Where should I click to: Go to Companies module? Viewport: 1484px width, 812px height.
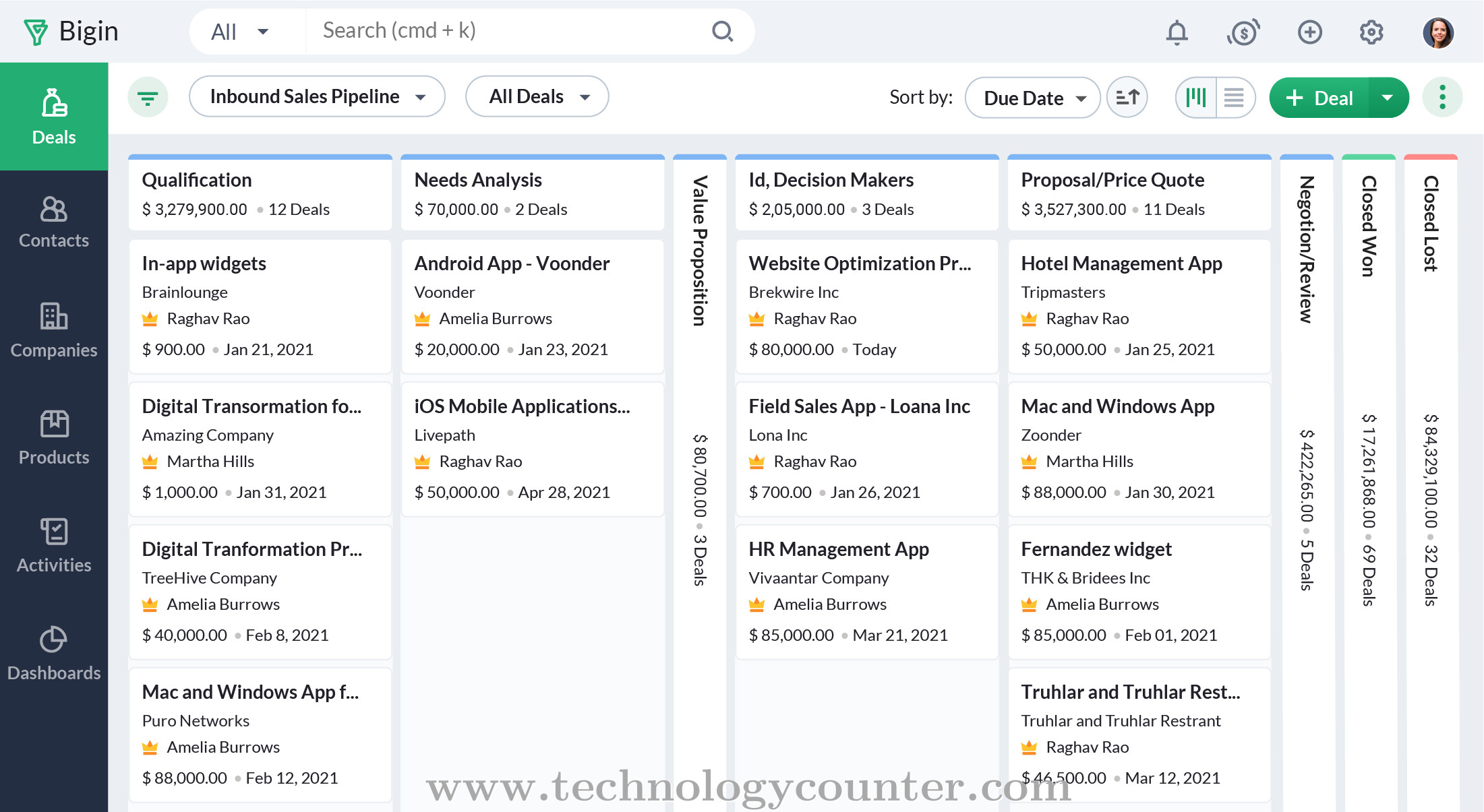[x=54, y=330]
